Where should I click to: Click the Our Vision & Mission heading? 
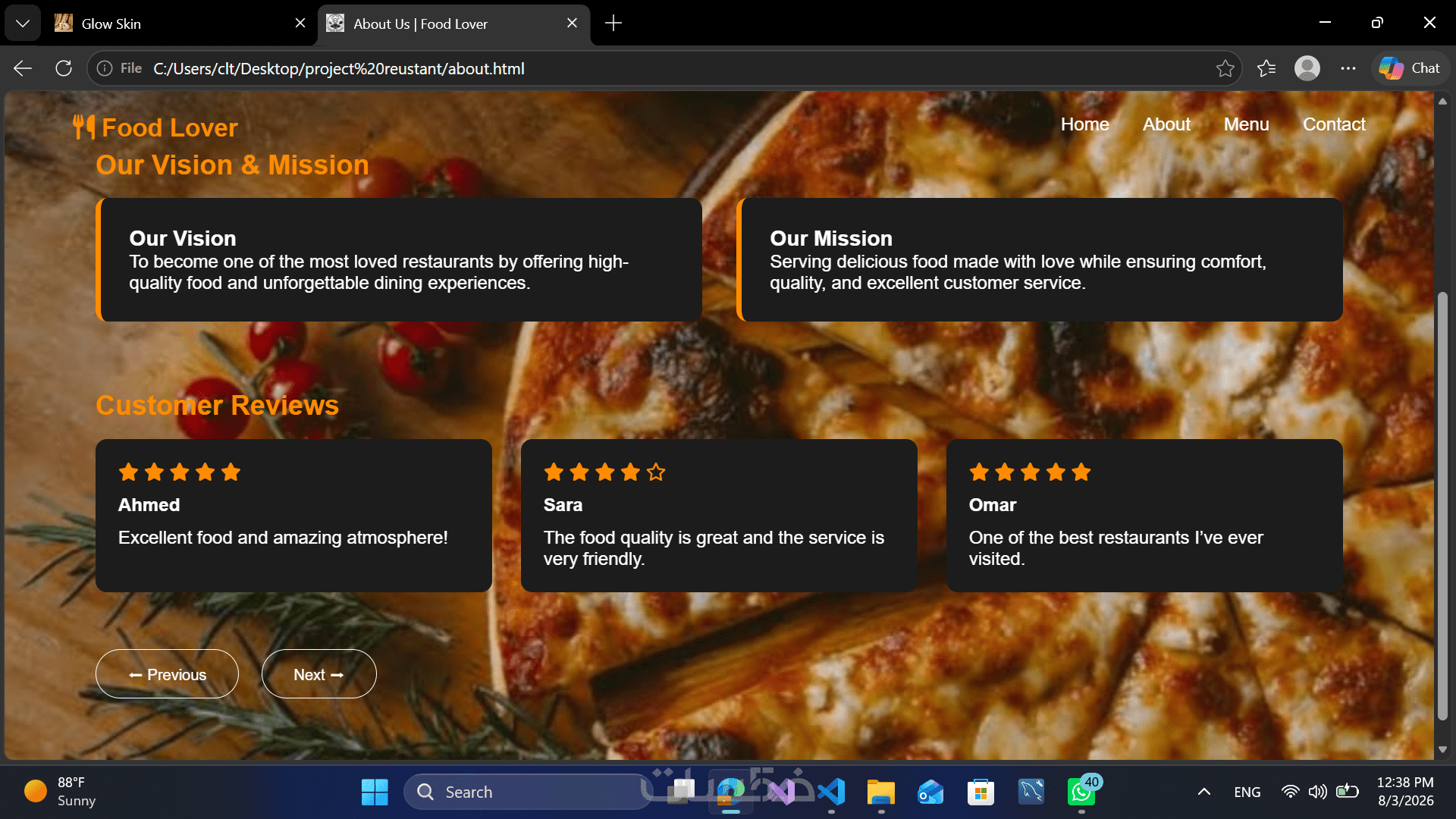click(232, 165)
